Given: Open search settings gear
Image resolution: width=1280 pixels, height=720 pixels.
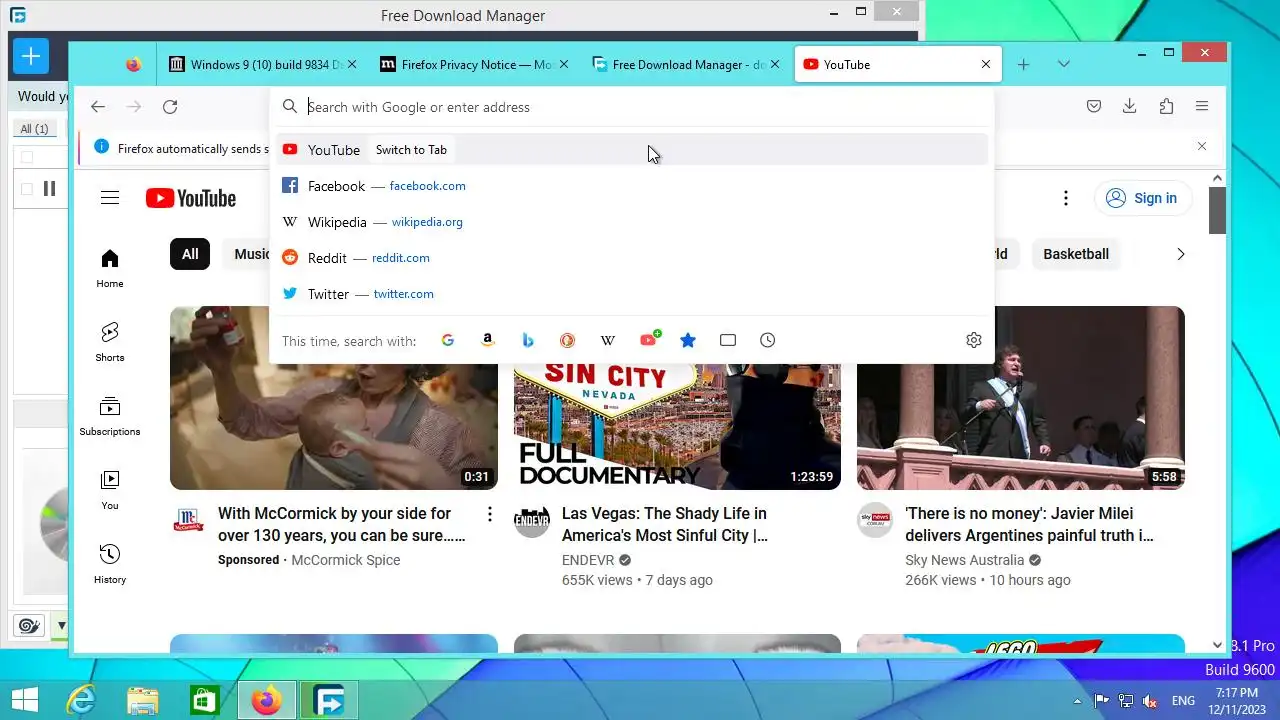Looking at the screenshot, I should (974, 340).
